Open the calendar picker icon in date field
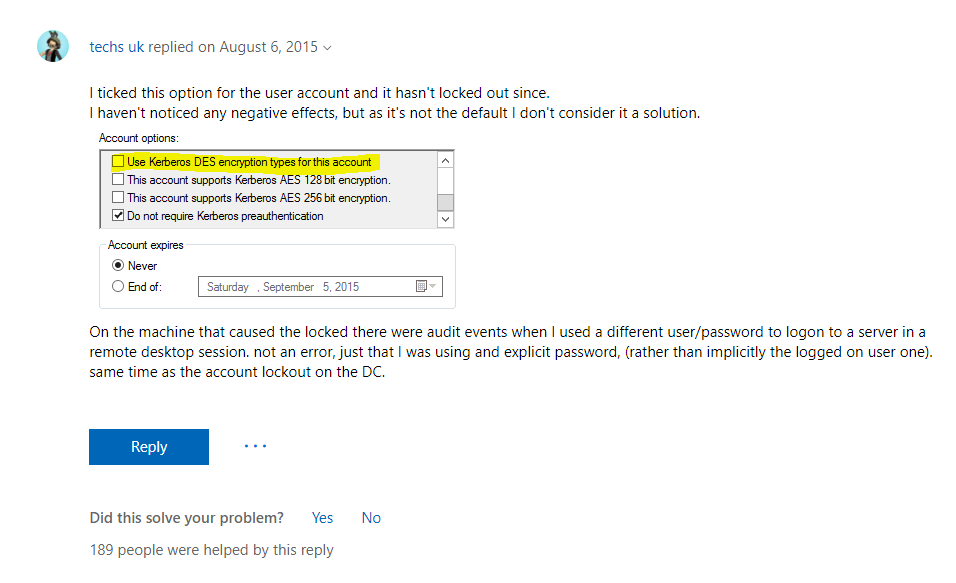 click(x=421, y=286)
